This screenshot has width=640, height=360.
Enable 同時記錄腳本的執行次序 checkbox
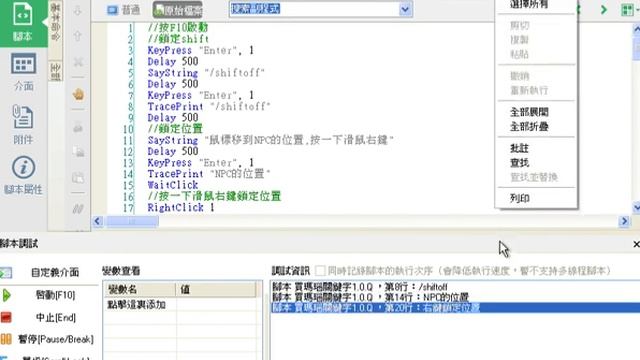click(320, 271)
